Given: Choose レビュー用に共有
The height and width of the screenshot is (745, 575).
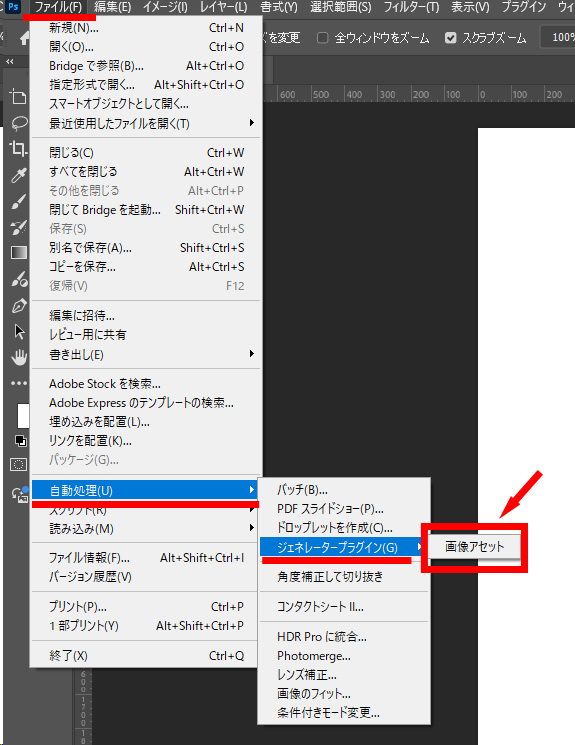Looking at the screenshot, I should click(x=146, y=335).
